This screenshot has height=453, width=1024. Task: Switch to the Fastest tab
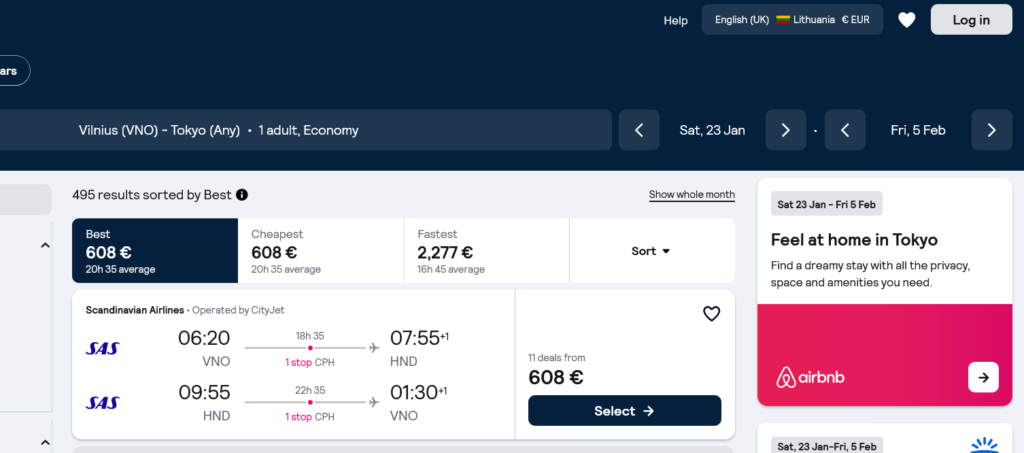click(x=487, y=251)
